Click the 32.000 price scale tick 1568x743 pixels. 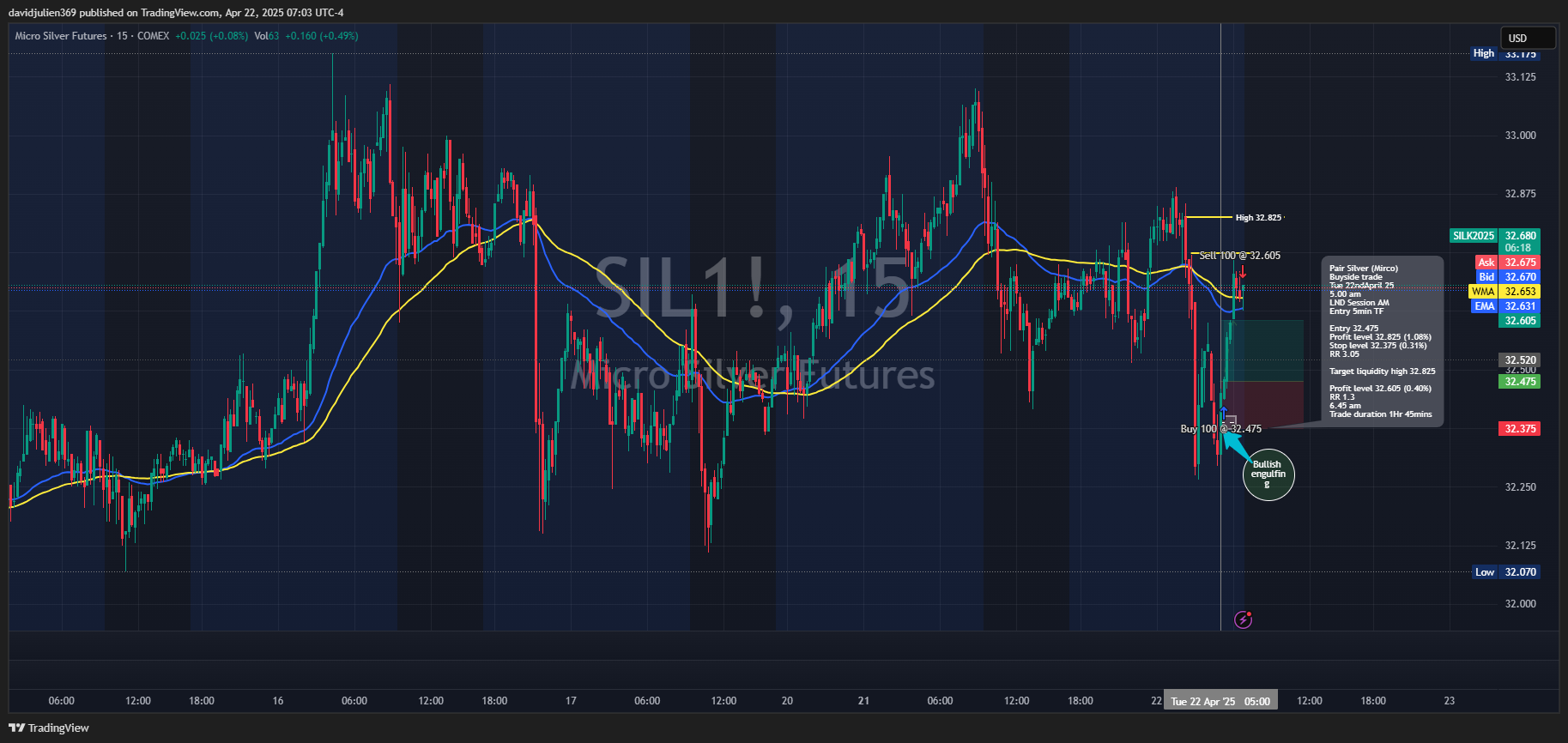[1520, 604]
